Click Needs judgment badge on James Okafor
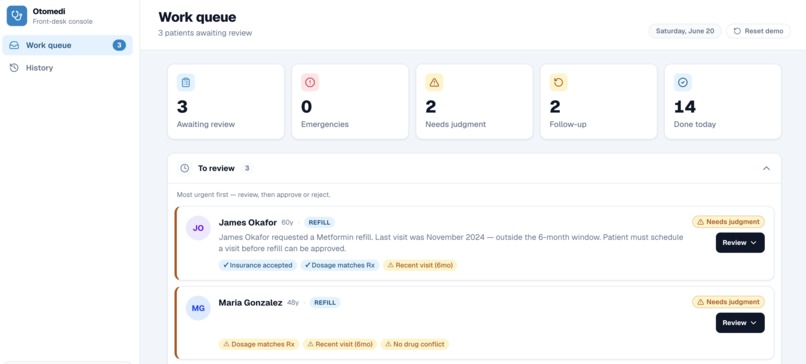The width and height of the screenshot is (806, 364). click(728, 222)
